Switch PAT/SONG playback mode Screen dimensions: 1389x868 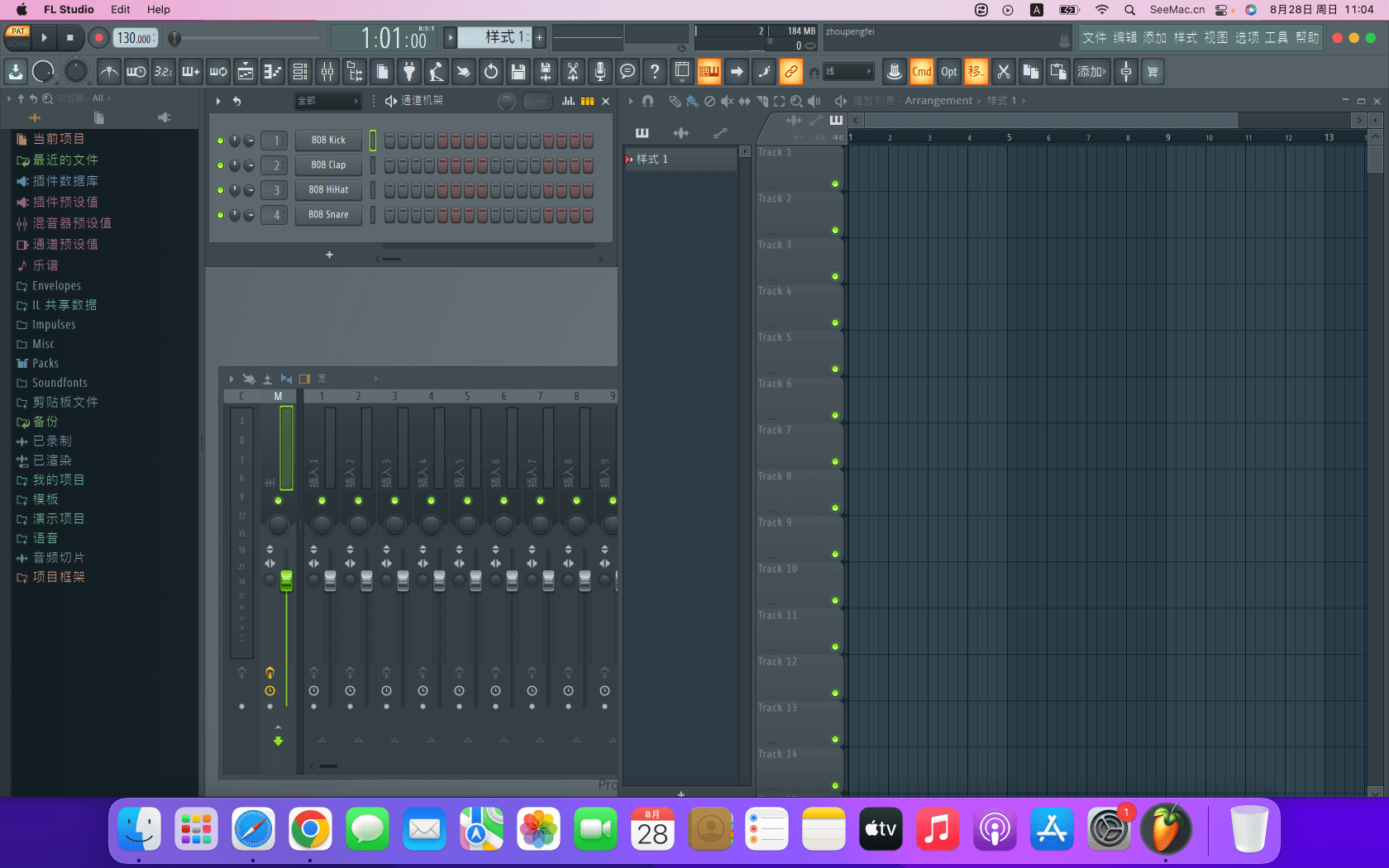pyautogui.click(x=17, y=37)
